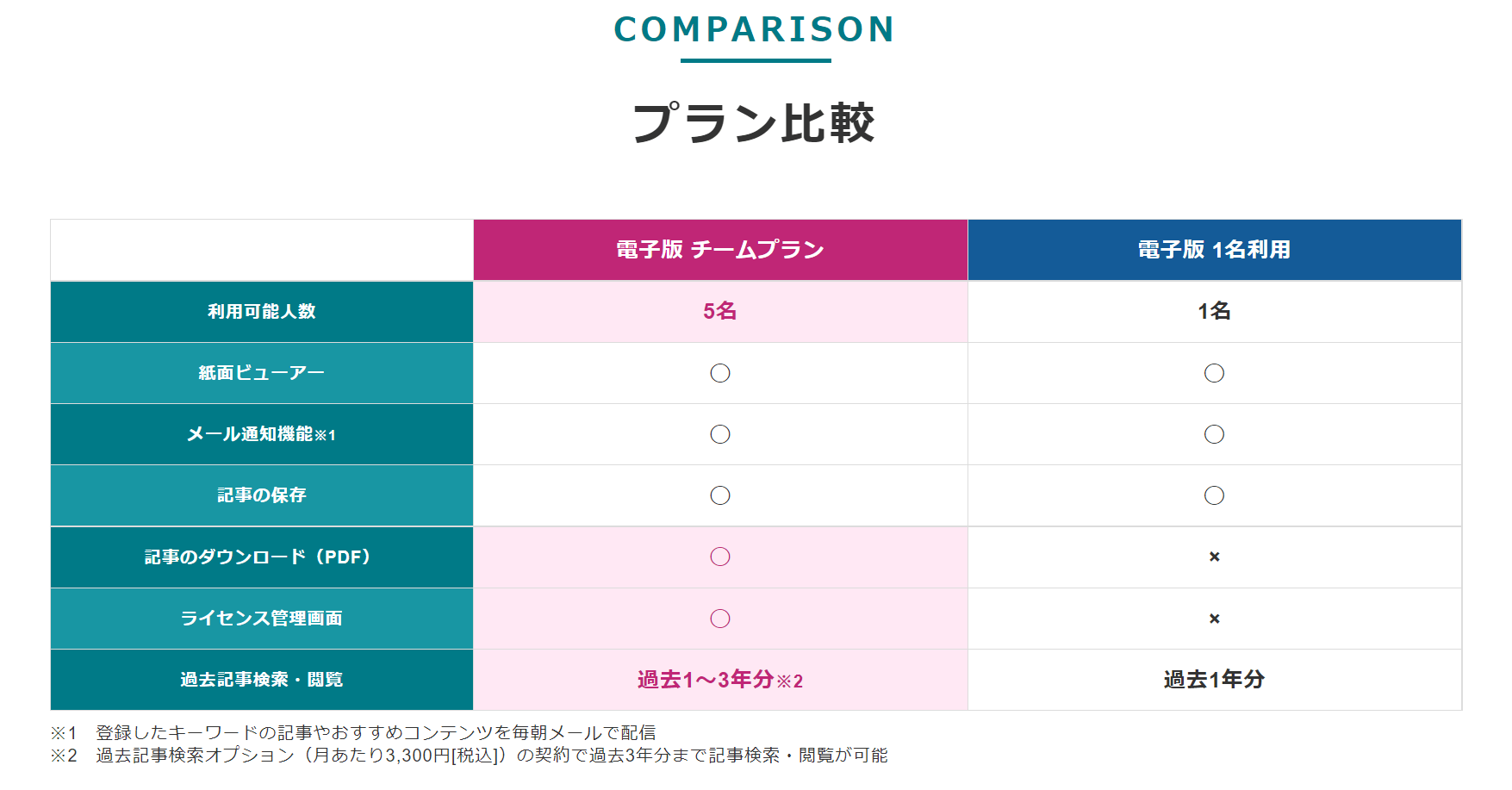Click single-user article save circle icon
1512x790 pixels.
[1214, 495]
